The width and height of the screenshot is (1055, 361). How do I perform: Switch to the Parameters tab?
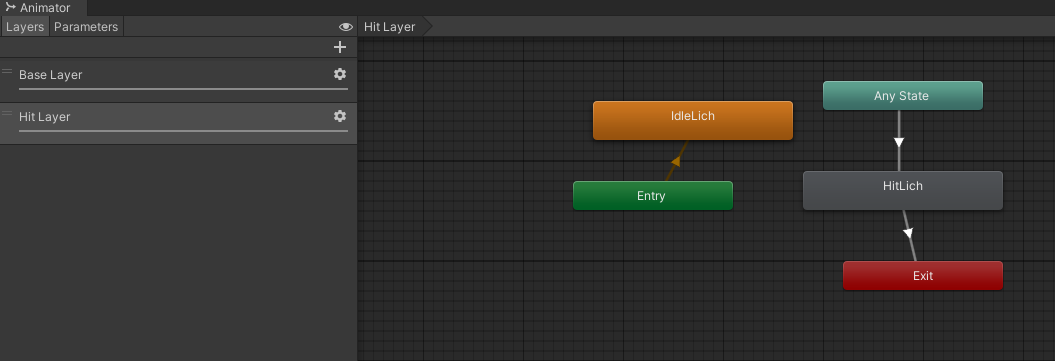pos(86,27)
